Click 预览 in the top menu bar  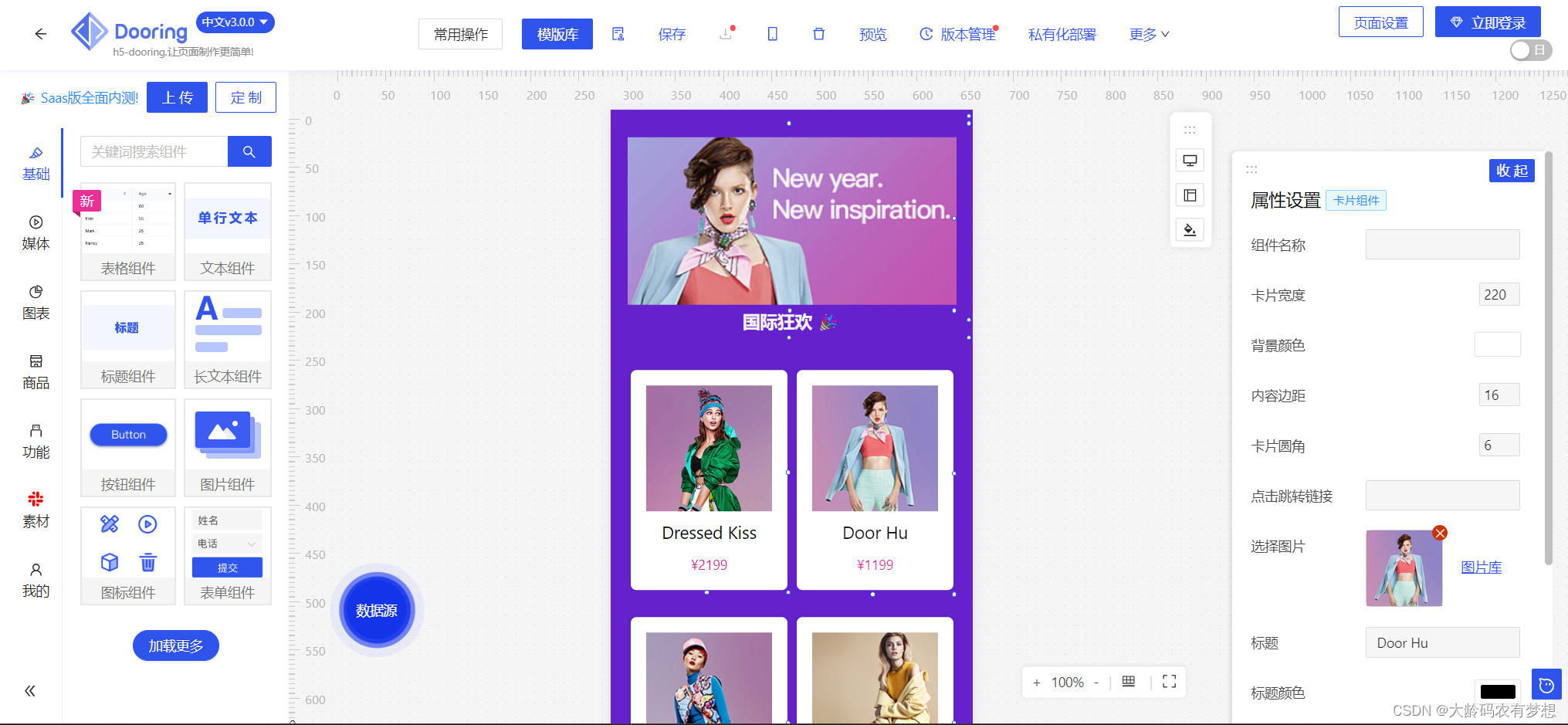pos(873,34)
